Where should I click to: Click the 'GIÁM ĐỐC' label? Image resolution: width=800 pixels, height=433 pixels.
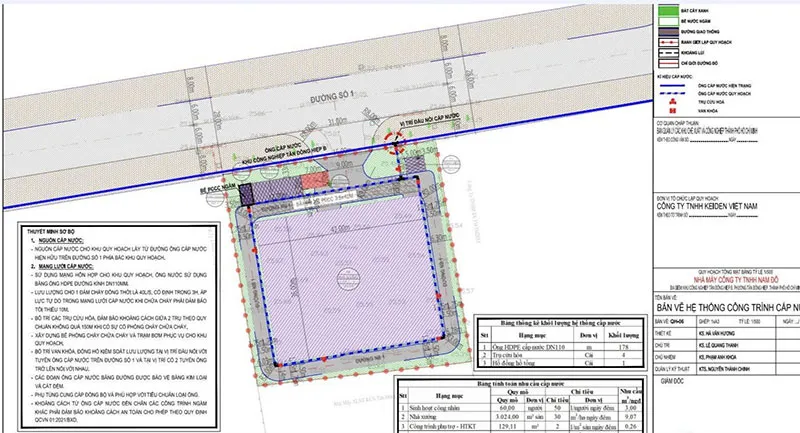[x=672, y=381]
